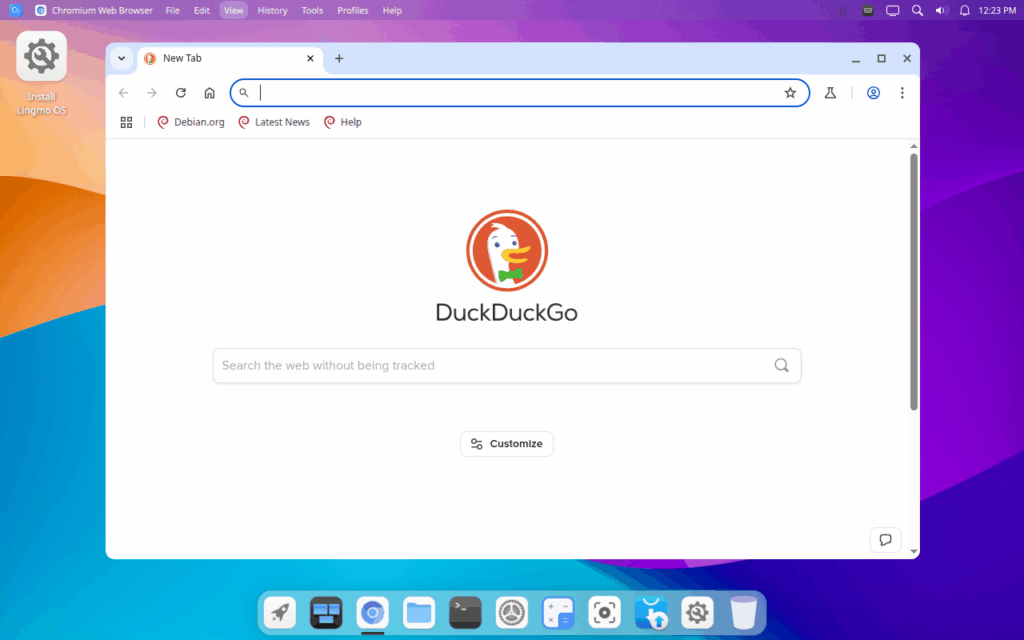Select the New Tab tab
1024x640 pixels.
point(220,58)
